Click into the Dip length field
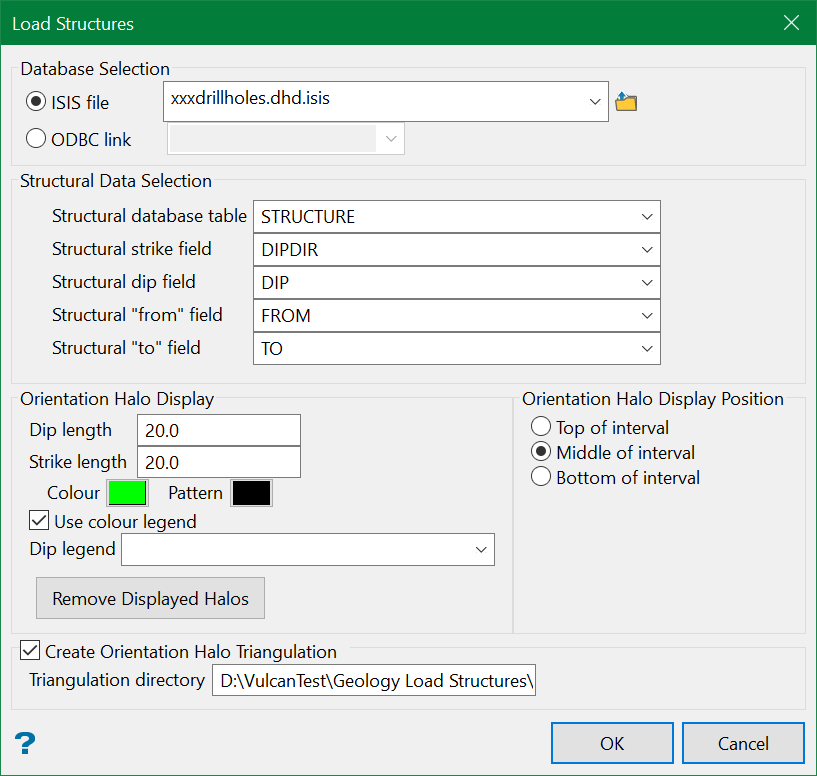Viewport: 817px width, 776px height. pyautogui.click(x=218, y=430)
